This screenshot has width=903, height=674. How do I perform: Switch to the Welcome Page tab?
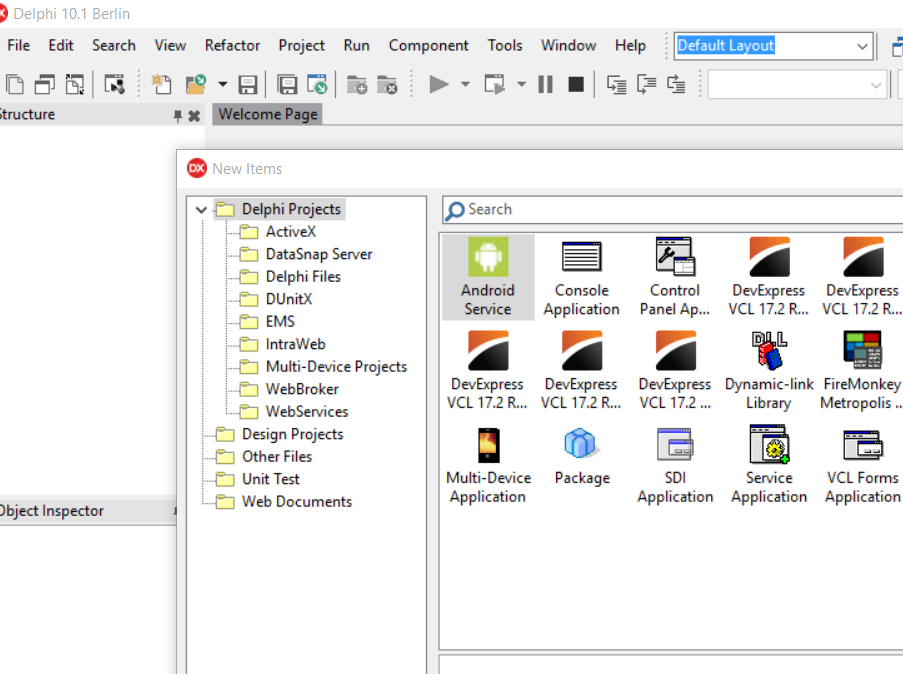(x=268, y=114)
